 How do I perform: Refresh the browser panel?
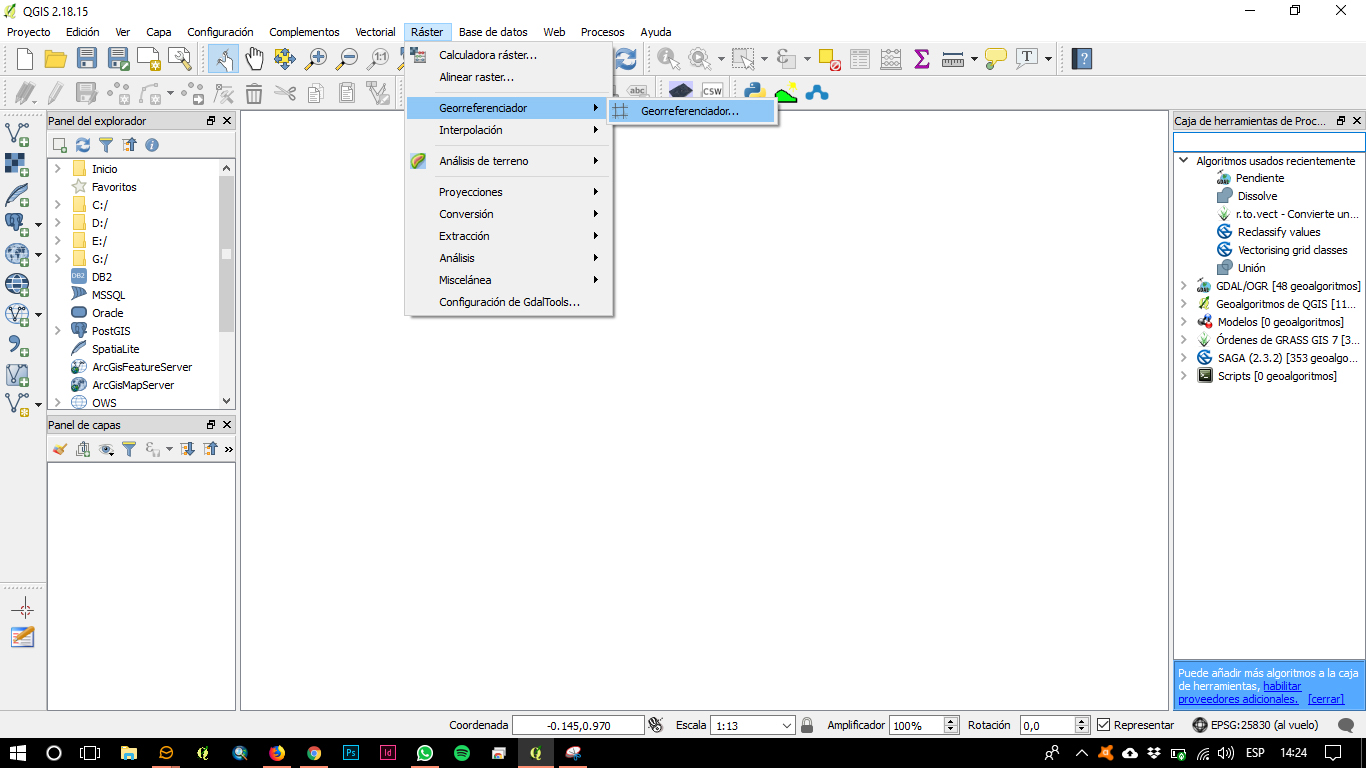pyautogui.click(x=83, y=145)
